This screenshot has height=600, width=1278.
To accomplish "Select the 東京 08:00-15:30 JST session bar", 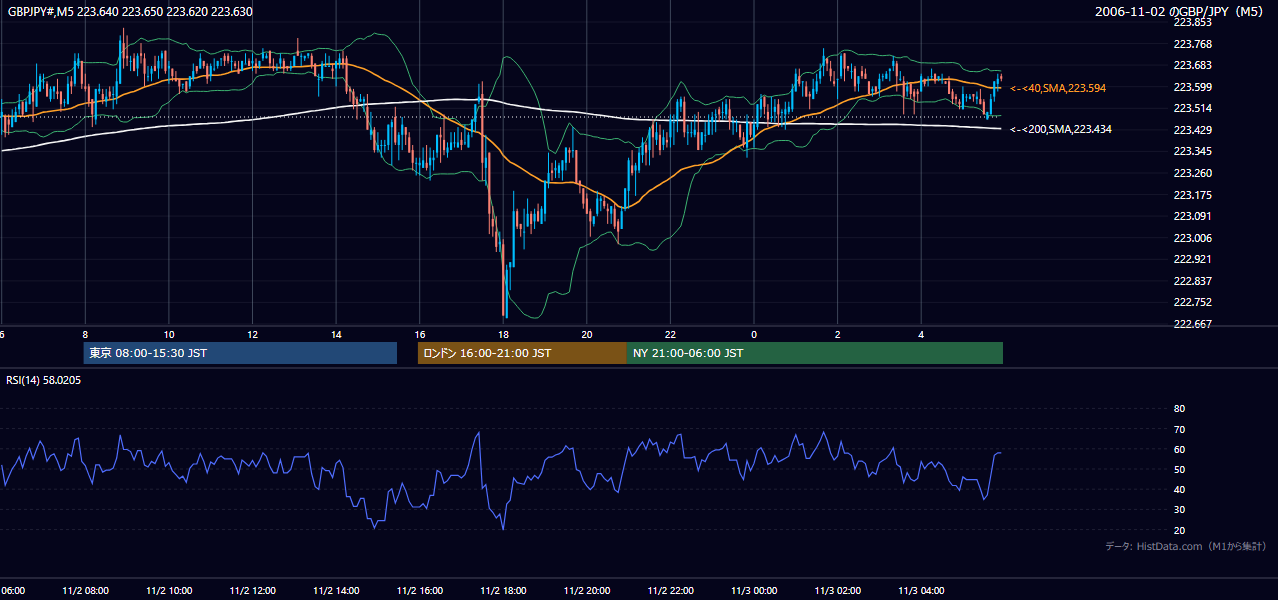I will (x=240, y=353).
